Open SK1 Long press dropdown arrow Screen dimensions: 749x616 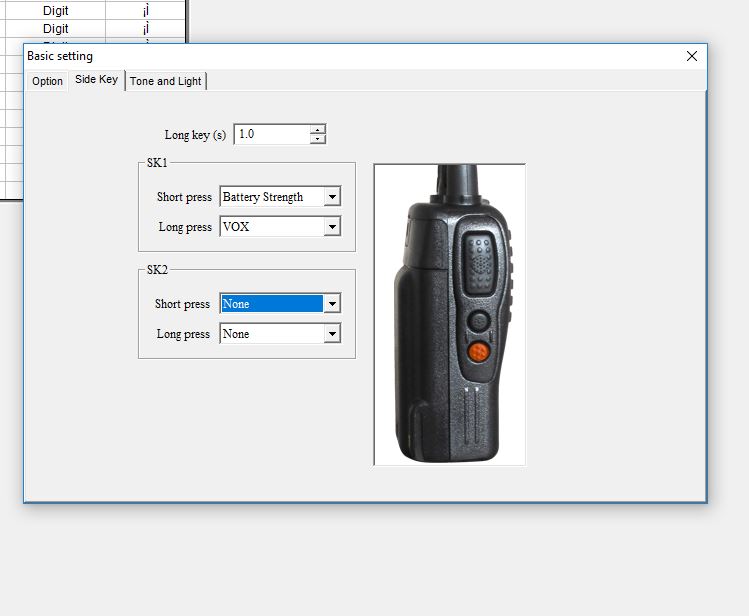(332, 226)
